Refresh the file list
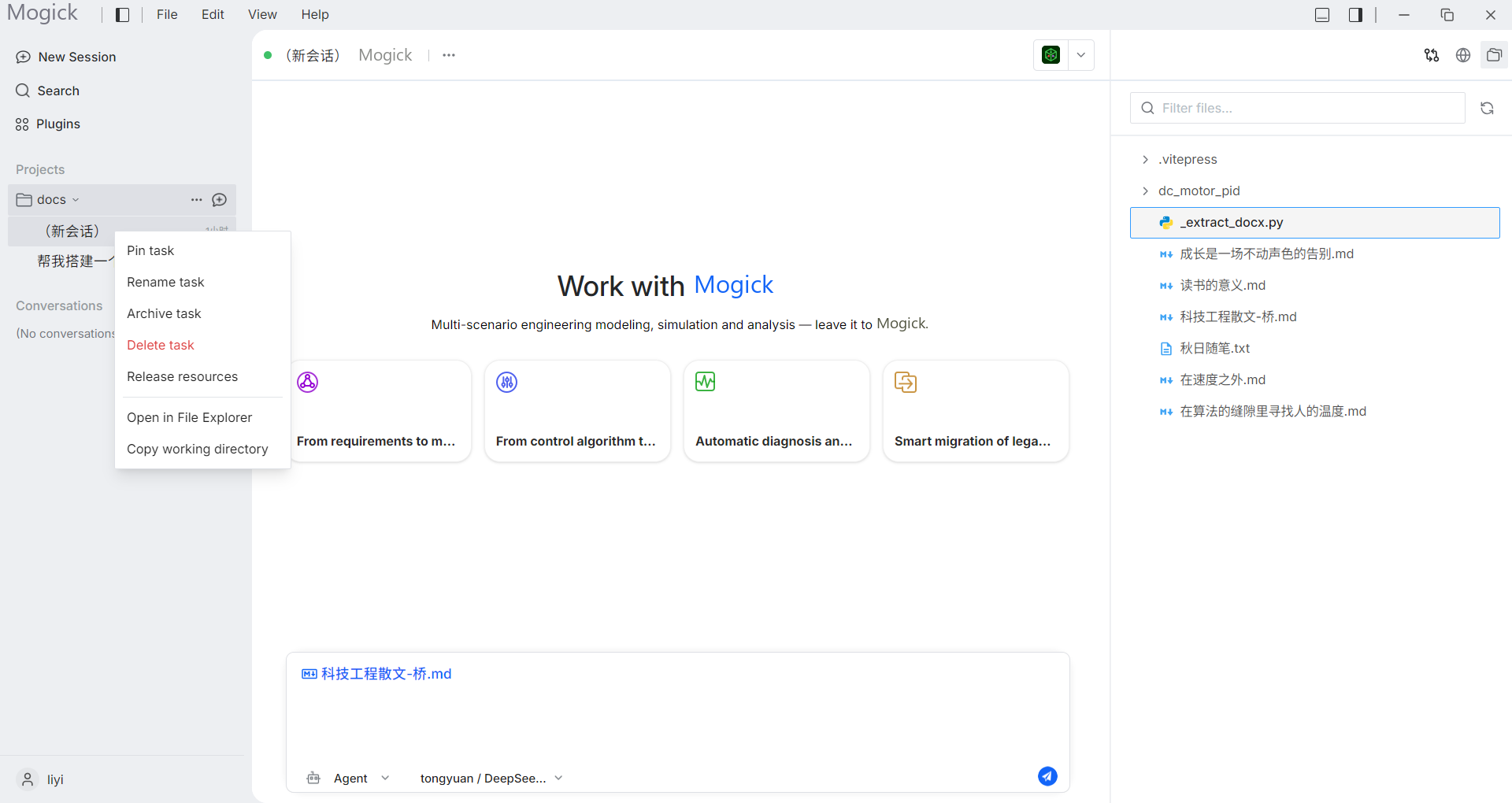Viewport: 1512px width, 803px height. click(1487, 108)
